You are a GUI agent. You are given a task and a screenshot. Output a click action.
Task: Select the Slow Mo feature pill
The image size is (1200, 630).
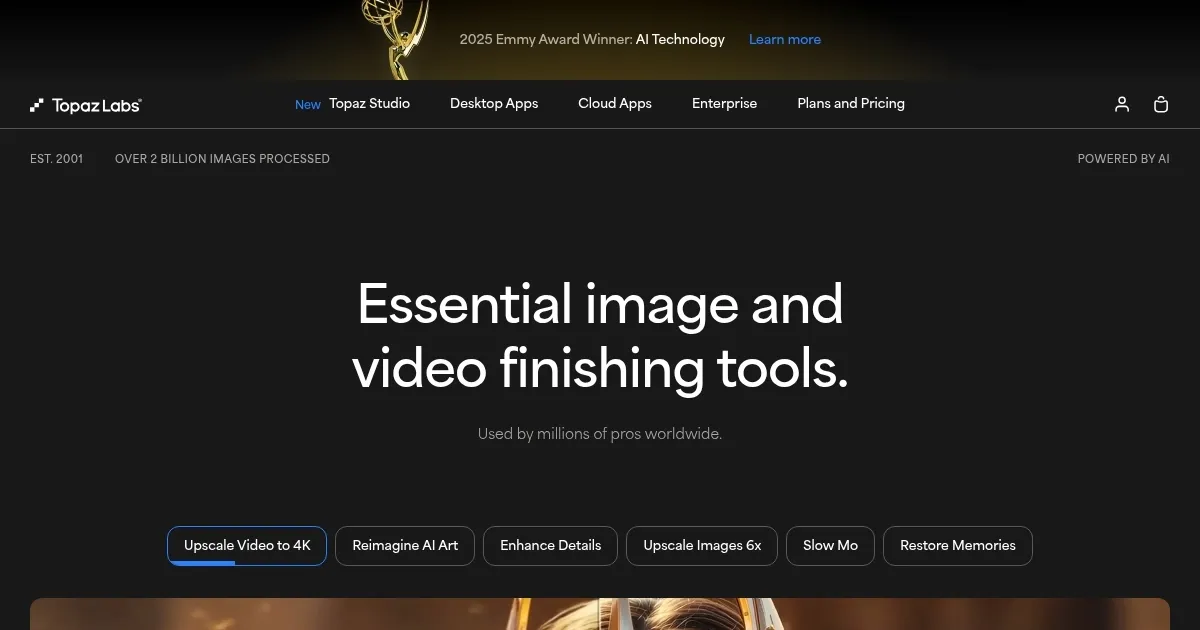pos(830,545)
